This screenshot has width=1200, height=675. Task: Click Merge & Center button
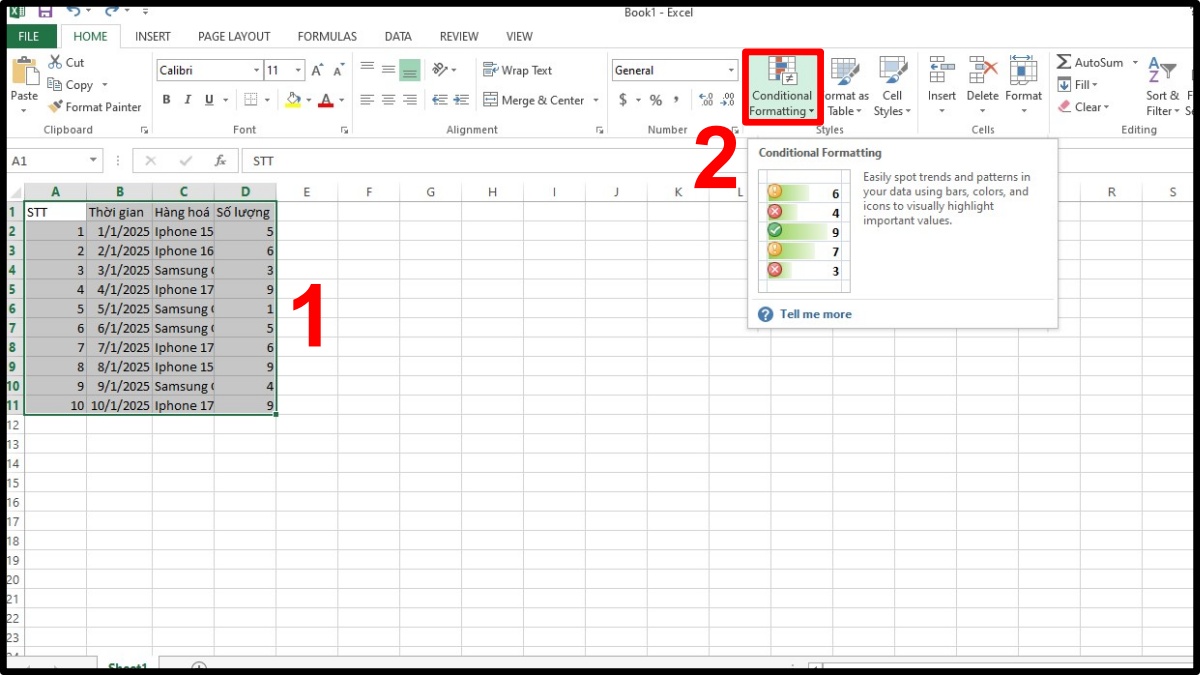(x=534, y=100)
